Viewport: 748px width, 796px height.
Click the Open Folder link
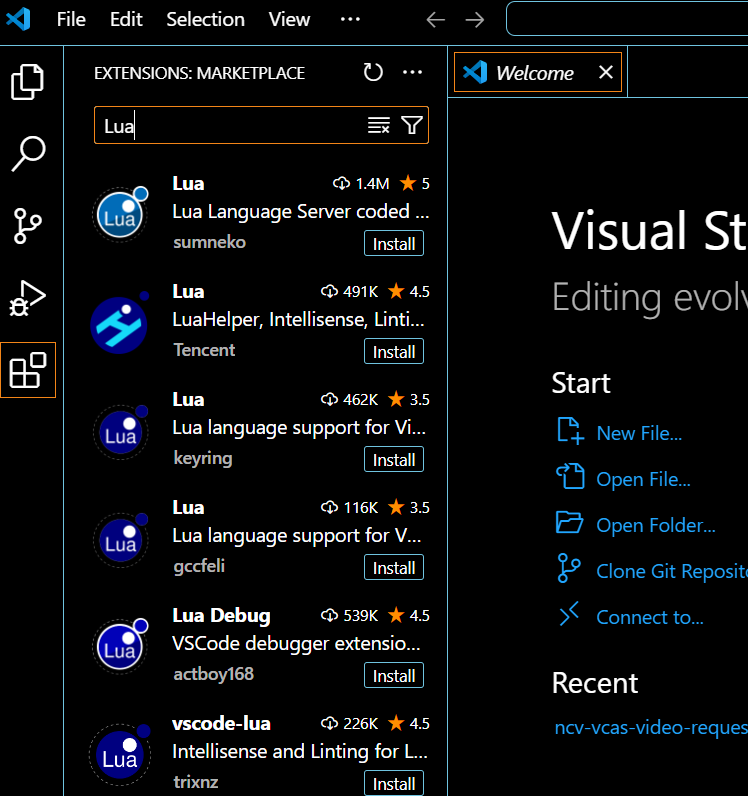pos(656,525)
